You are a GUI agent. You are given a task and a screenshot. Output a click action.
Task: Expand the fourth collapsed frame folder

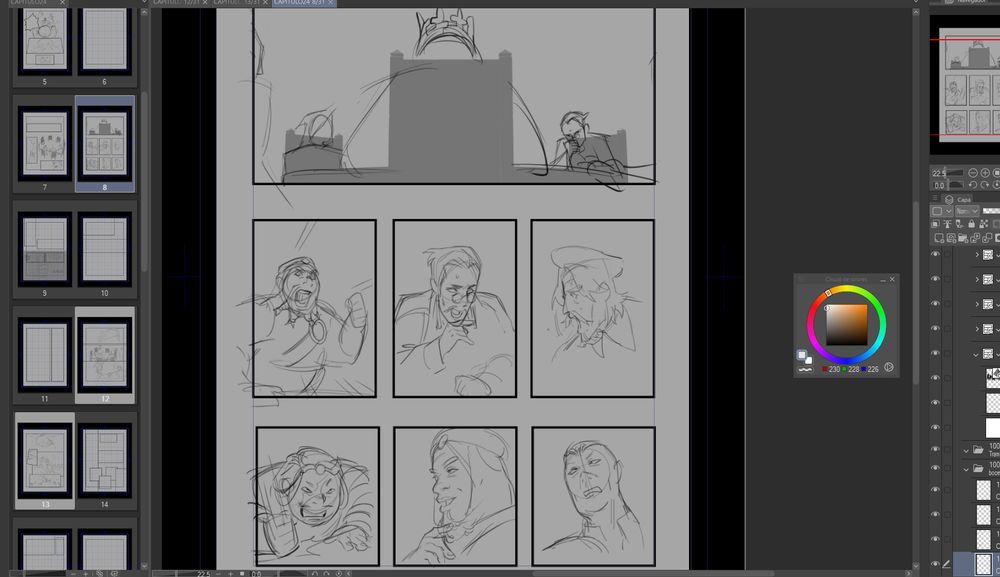pyautogui.click(x=977, y=328)
